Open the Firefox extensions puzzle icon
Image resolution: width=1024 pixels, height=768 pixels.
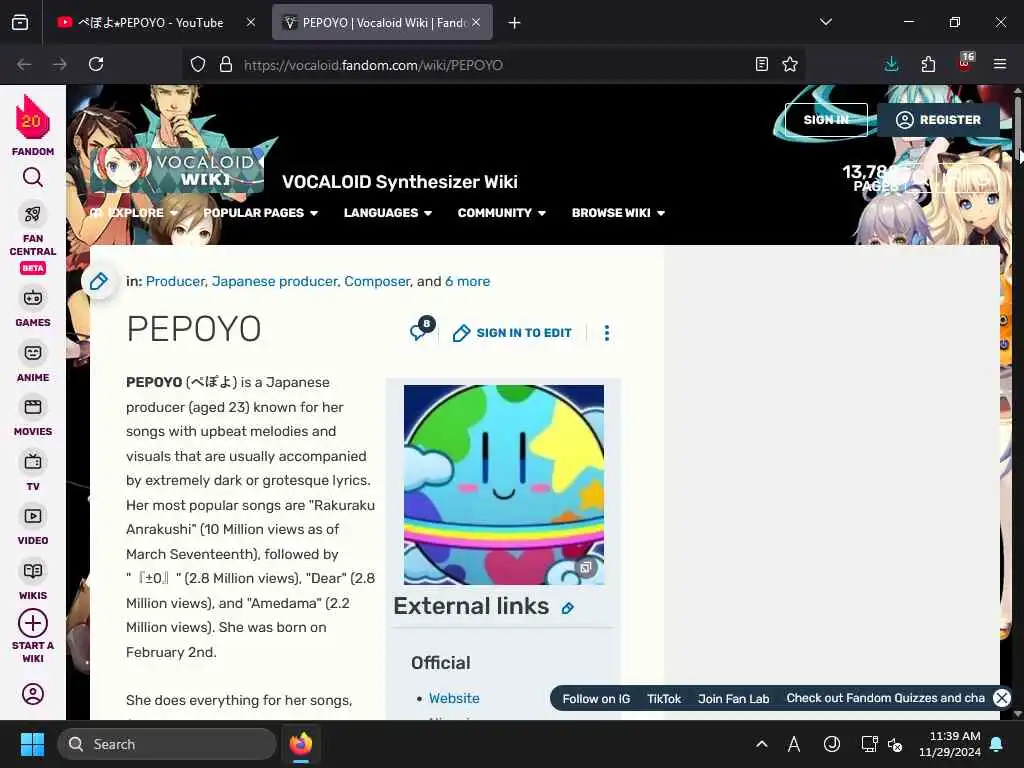pyautogui.click(x=928, y=64)
